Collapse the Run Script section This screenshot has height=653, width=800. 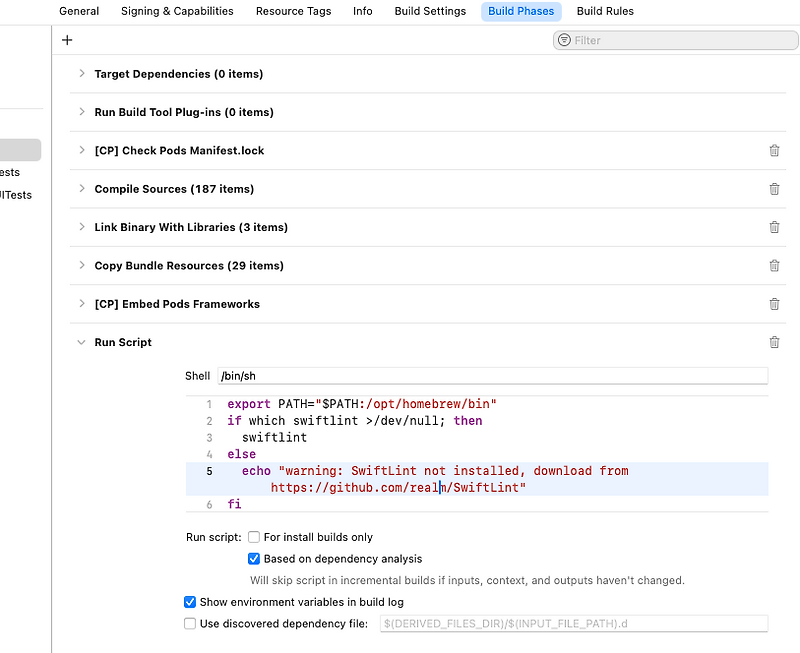(x=82, y=342)
